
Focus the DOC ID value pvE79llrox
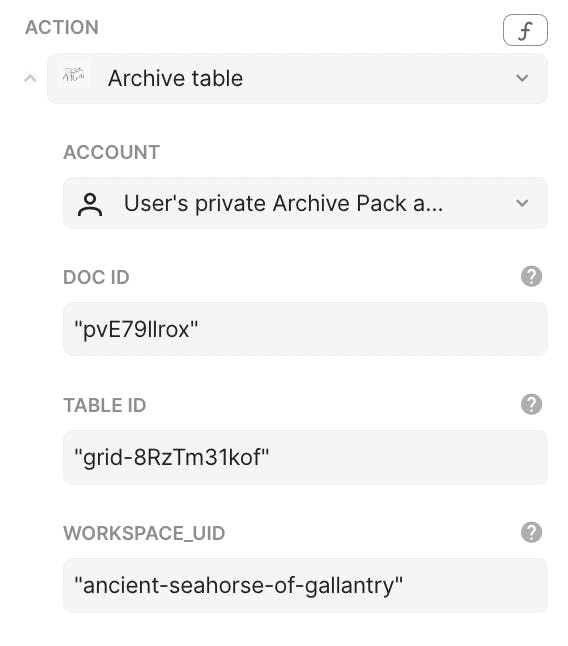[136, 329]
